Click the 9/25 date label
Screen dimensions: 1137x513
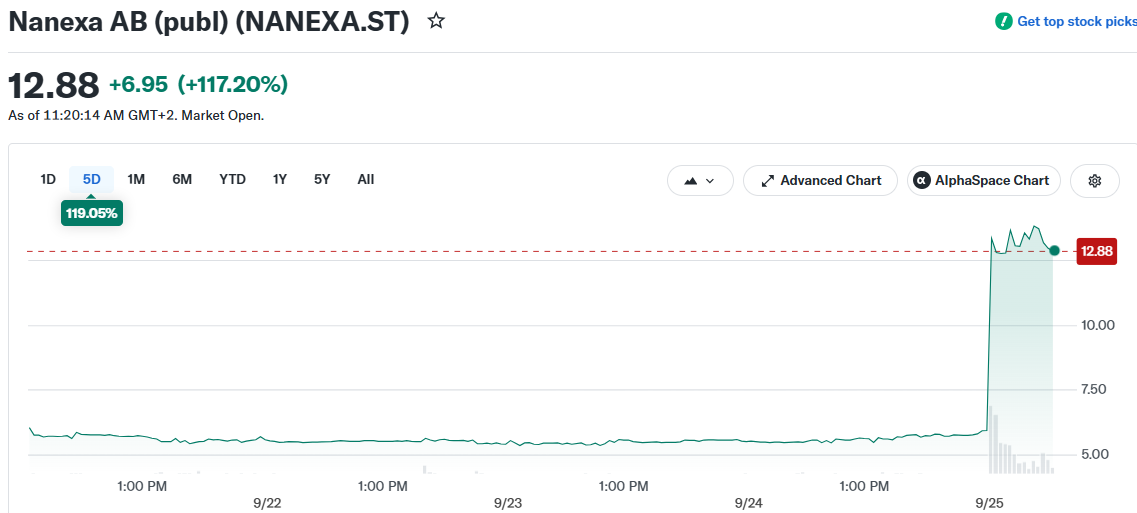tap(988, 503)
